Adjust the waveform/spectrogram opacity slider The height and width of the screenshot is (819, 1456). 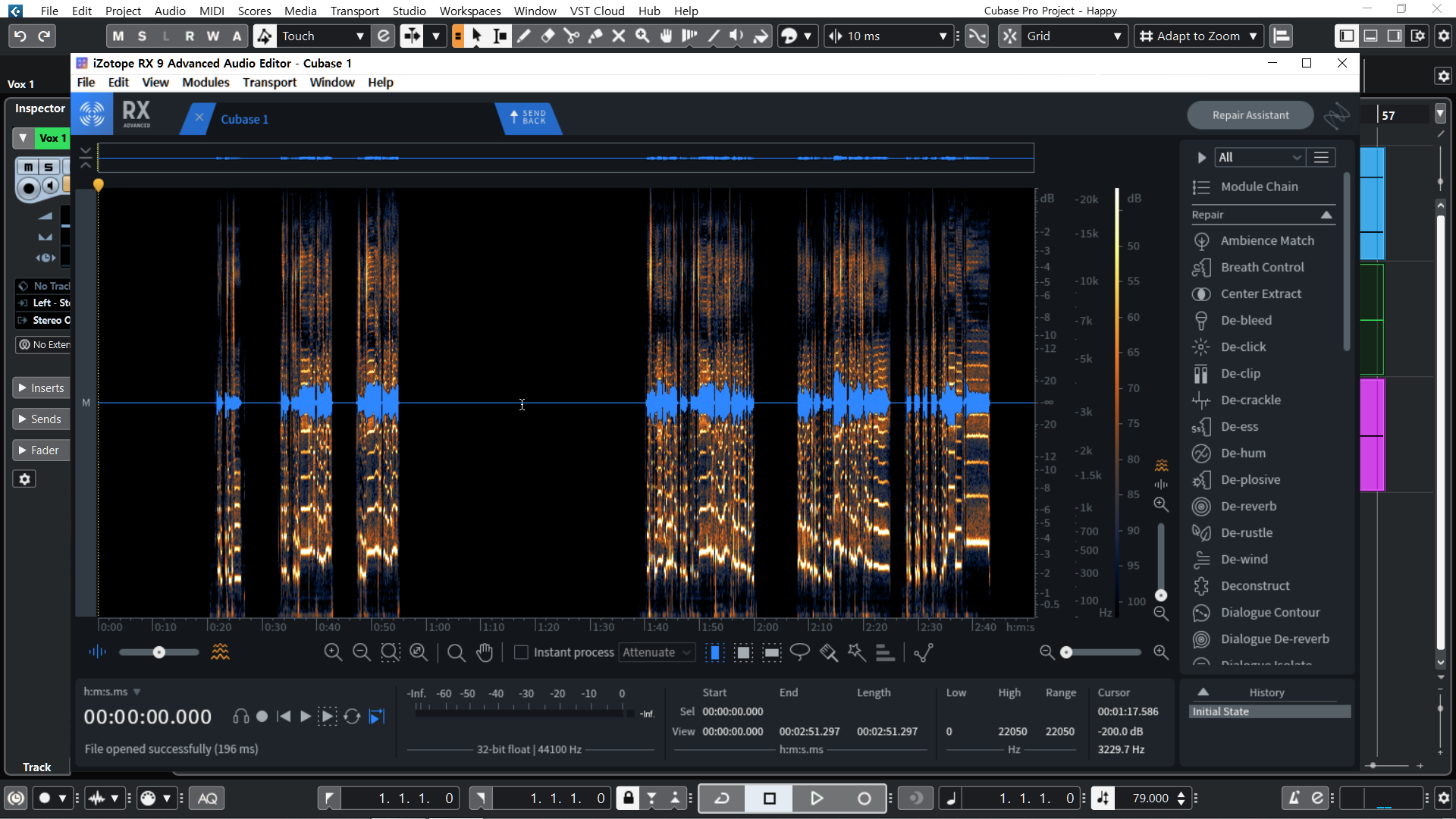pos(159,652)
